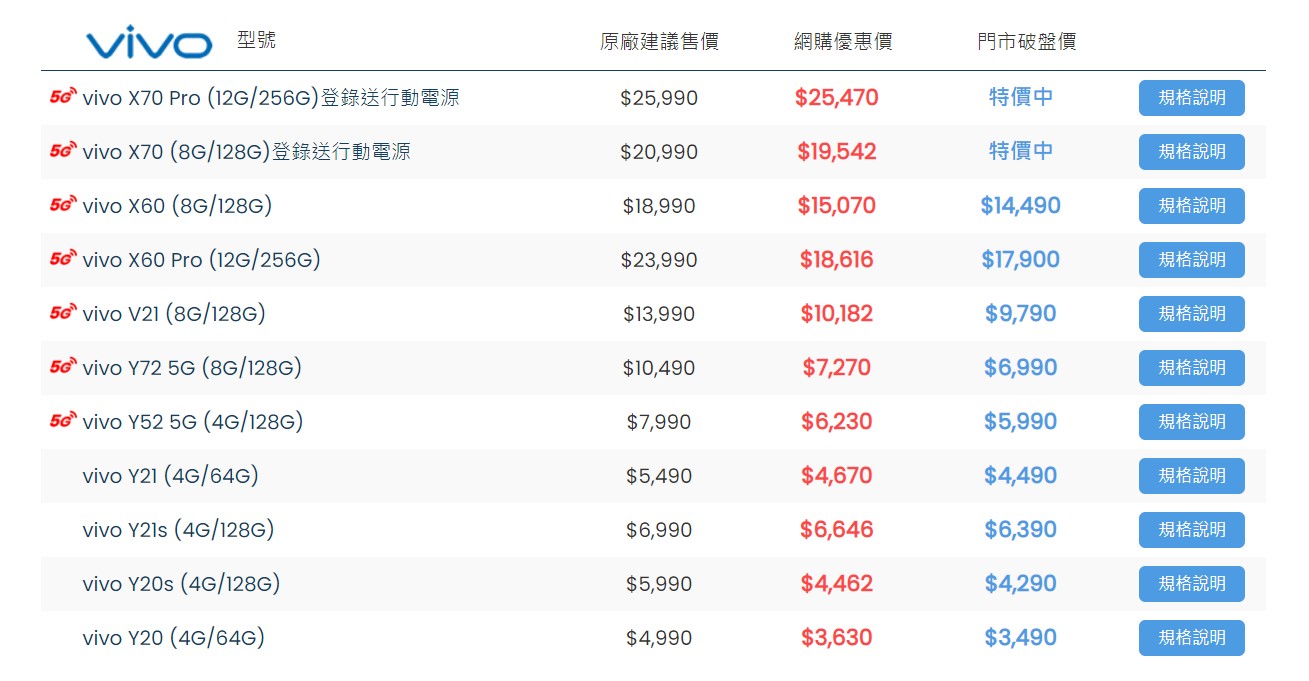Click the online price $19,542
1309x681 pixels.
[837, 152]
